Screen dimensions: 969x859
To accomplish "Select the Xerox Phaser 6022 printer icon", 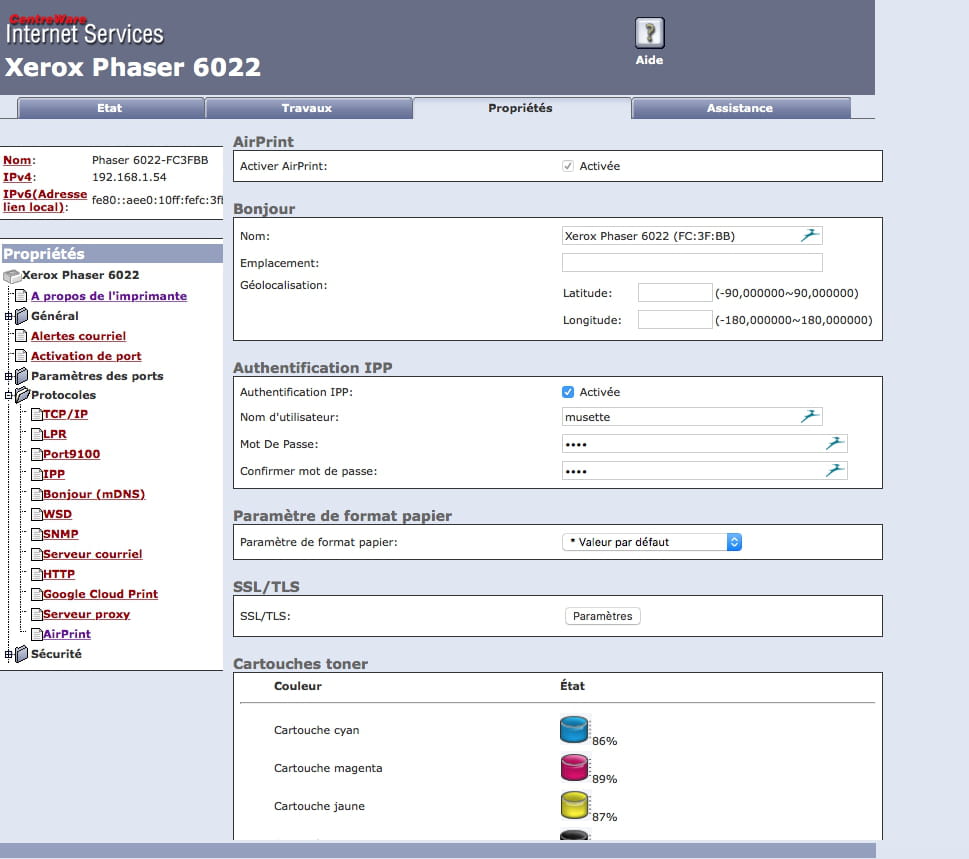I will [x=12, y=276].
